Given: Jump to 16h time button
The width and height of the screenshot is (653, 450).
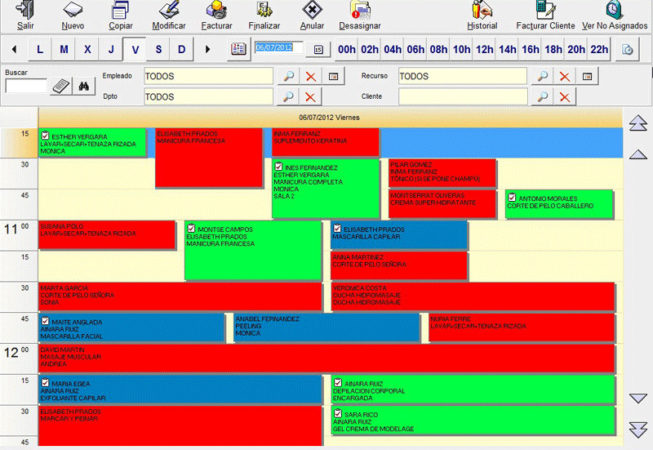Looking at the screenshot, I should [530, 50].
